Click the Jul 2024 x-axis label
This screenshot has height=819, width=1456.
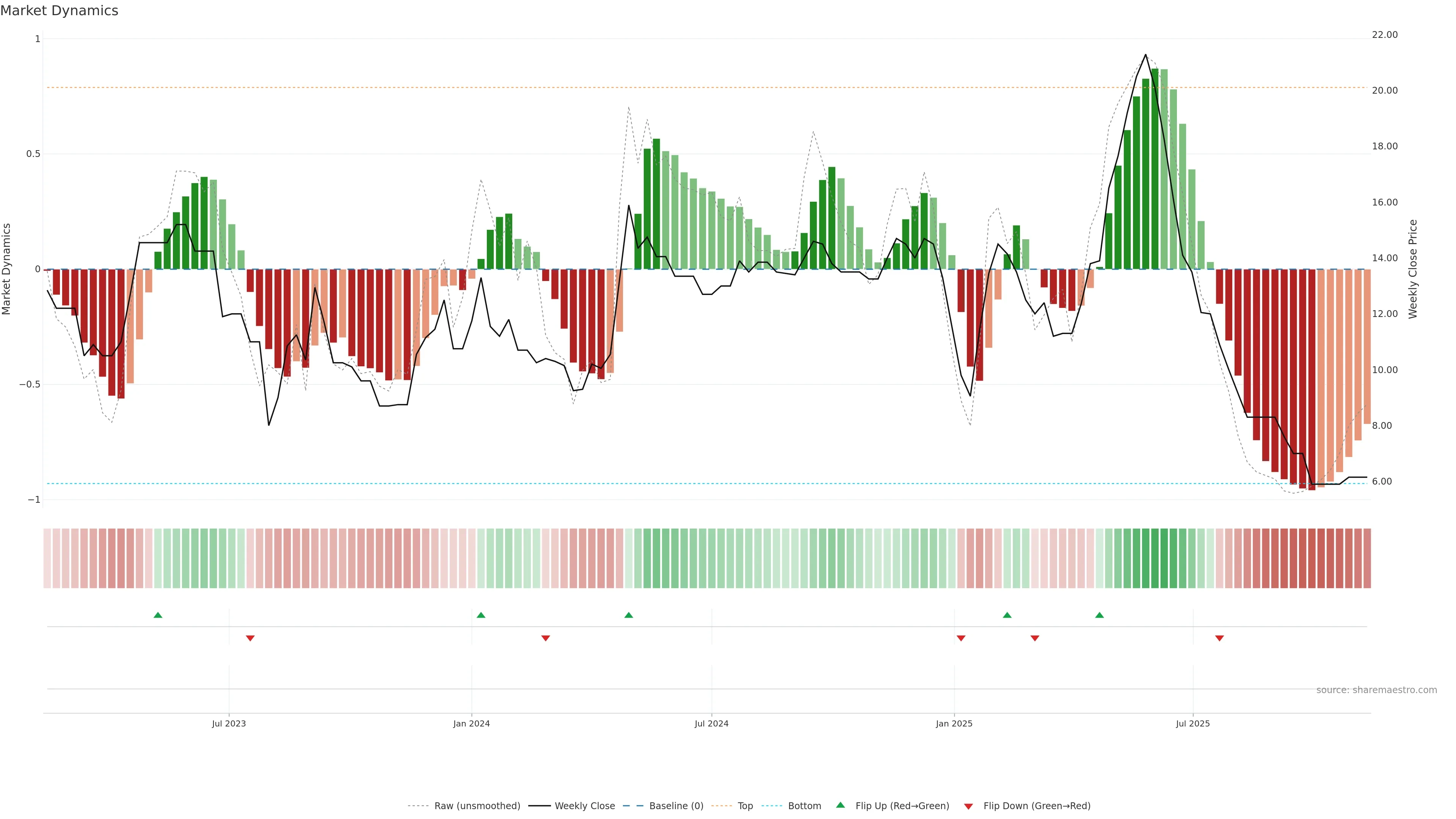point(711,723)
